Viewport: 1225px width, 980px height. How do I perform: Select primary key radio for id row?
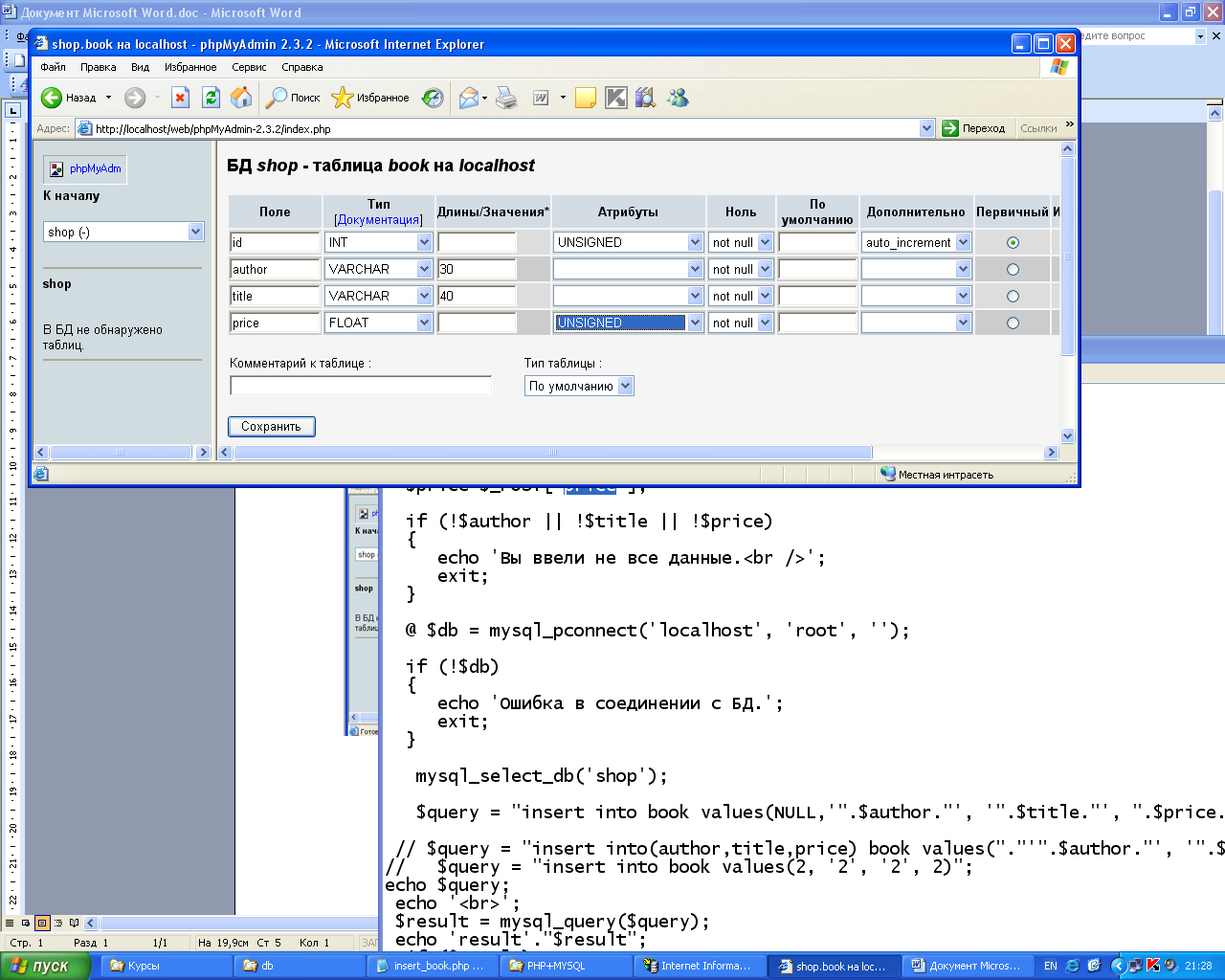(1013, 243)
